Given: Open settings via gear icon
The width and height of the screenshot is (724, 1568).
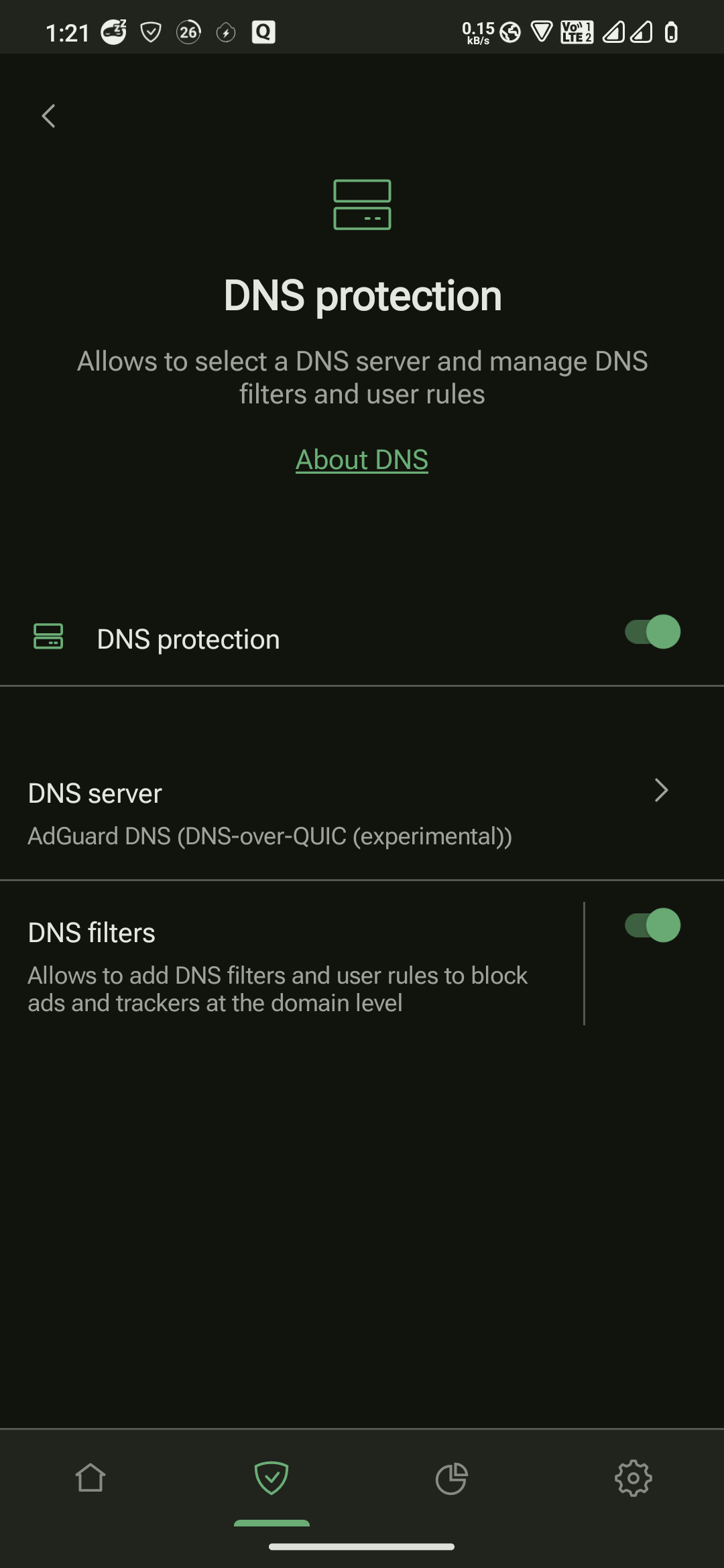Looking at the screenshot, I should tap(633, 1479).
